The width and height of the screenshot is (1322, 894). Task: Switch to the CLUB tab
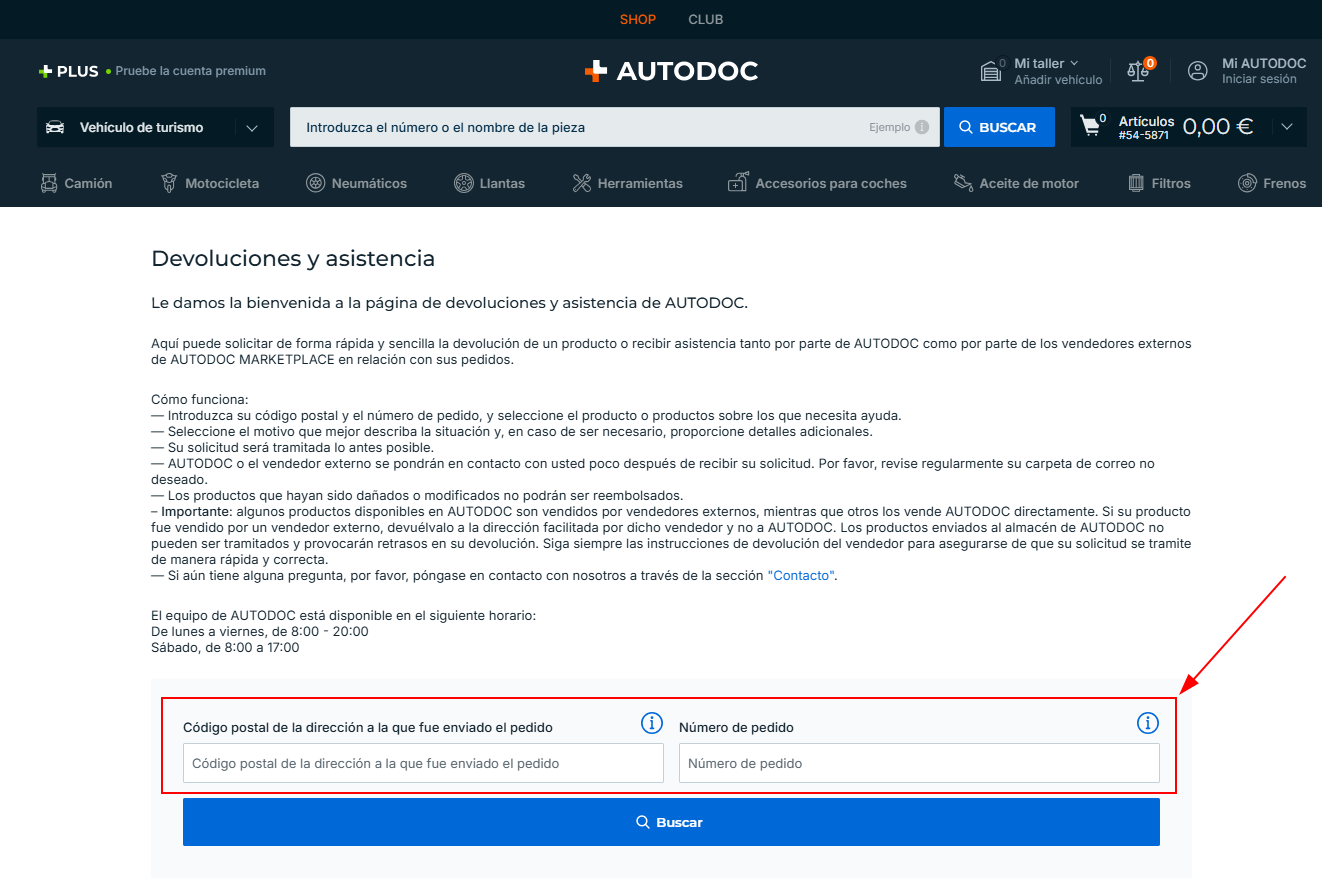point(706,19)
